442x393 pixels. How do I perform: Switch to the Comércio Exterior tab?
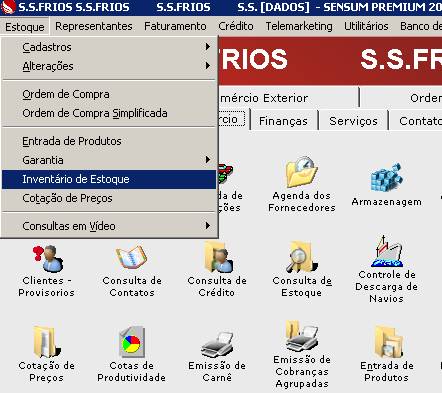288,98
